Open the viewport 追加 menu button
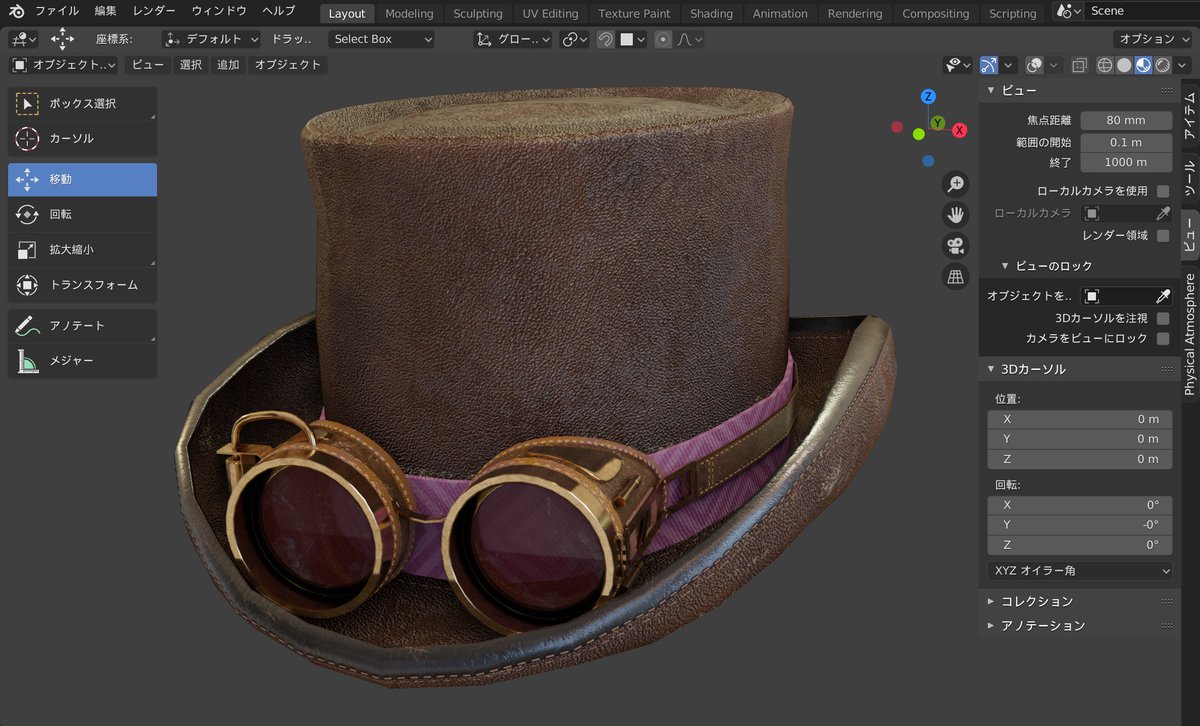 228,65
